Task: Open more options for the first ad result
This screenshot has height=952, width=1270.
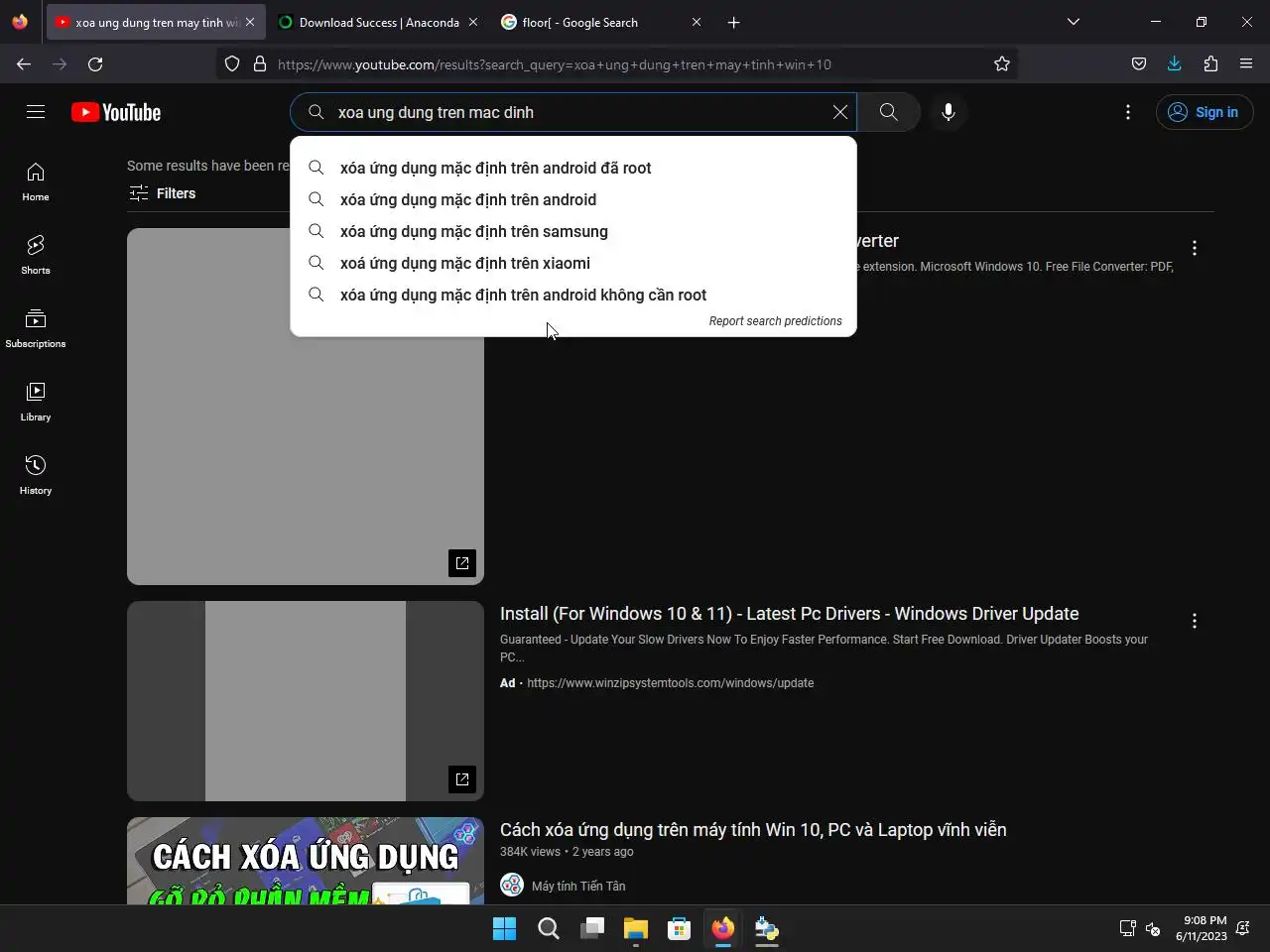Action: pyautogui.click(x=1195, y=248)
